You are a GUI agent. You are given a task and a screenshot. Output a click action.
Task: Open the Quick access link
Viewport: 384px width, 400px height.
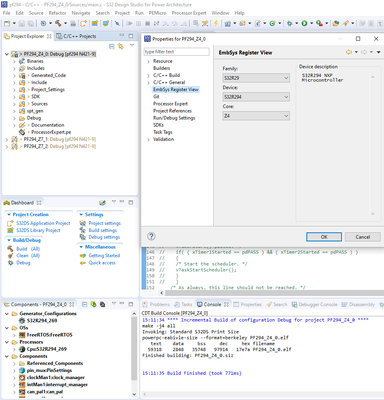tap(102, 263)
